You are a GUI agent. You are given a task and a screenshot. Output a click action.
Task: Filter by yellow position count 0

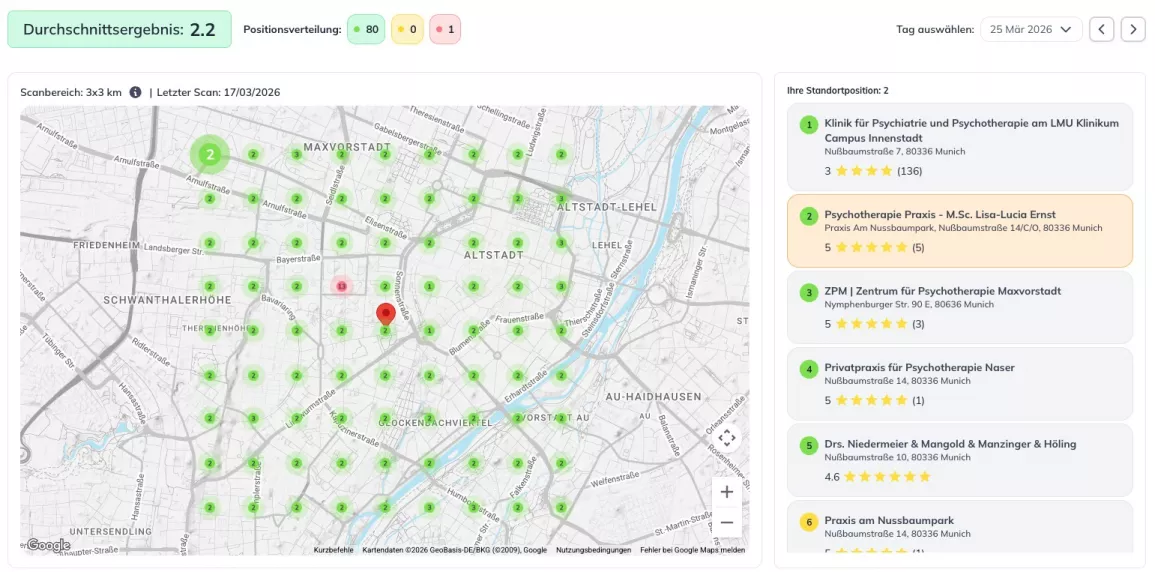coord(407,30)
